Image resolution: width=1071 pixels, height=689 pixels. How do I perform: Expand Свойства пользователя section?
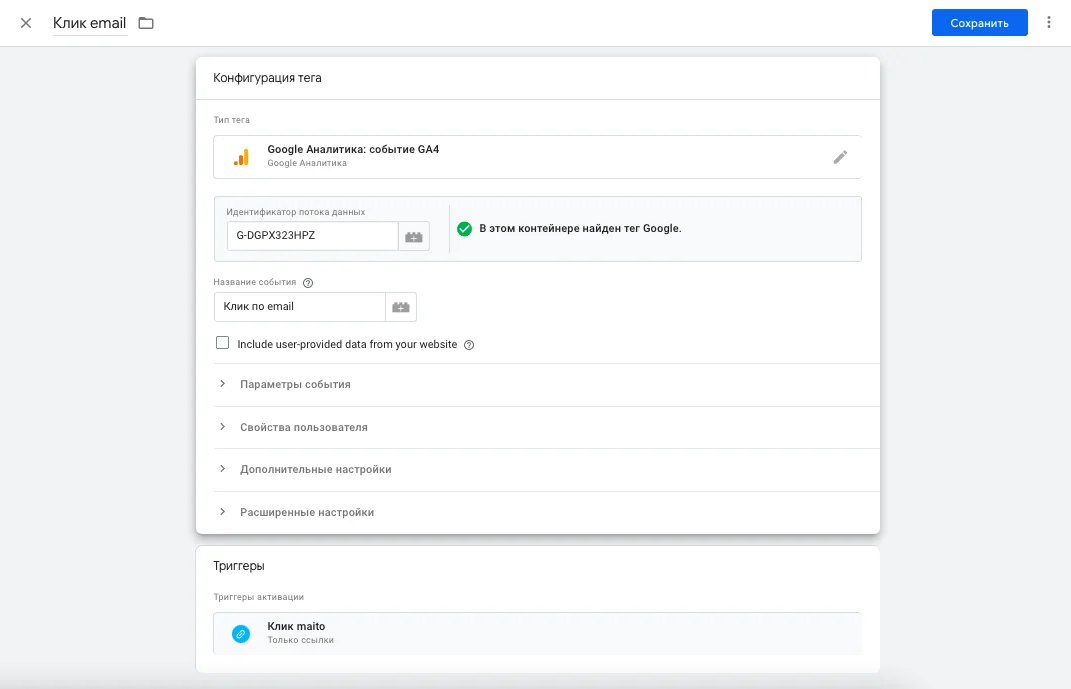coord(303,427)
